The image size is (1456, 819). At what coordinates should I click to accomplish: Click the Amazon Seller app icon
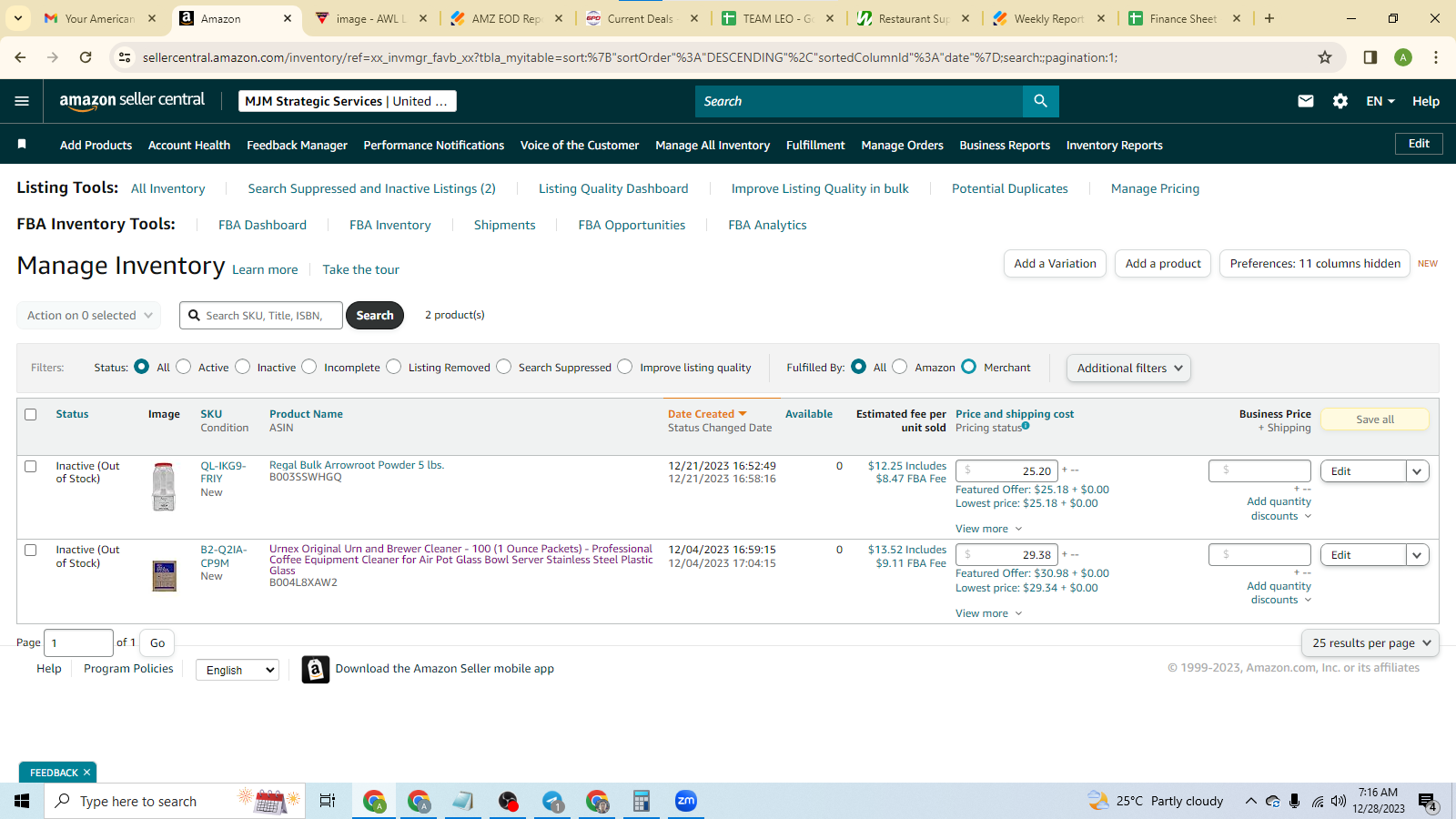pyautogui.click(x=315, y=670)
